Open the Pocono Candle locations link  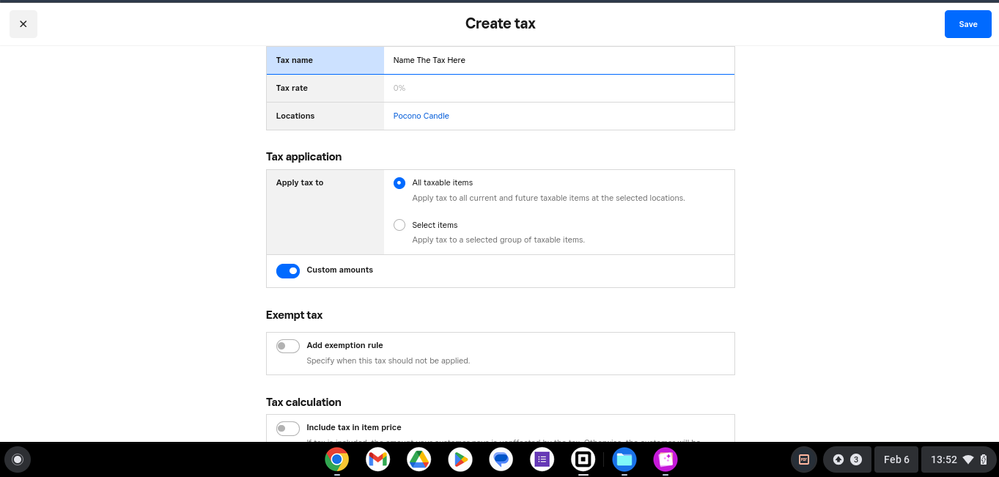coord(421,116)
